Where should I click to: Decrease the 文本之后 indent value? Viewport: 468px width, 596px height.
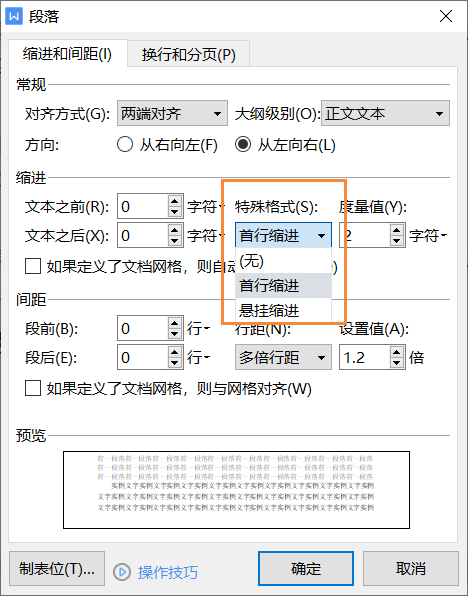[x=175, y=241]
